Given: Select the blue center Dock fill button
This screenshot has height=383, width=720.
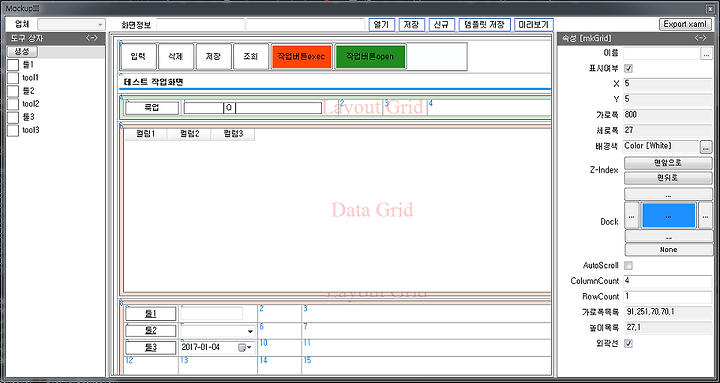Looking at the screenshot, I should (669, 215).
